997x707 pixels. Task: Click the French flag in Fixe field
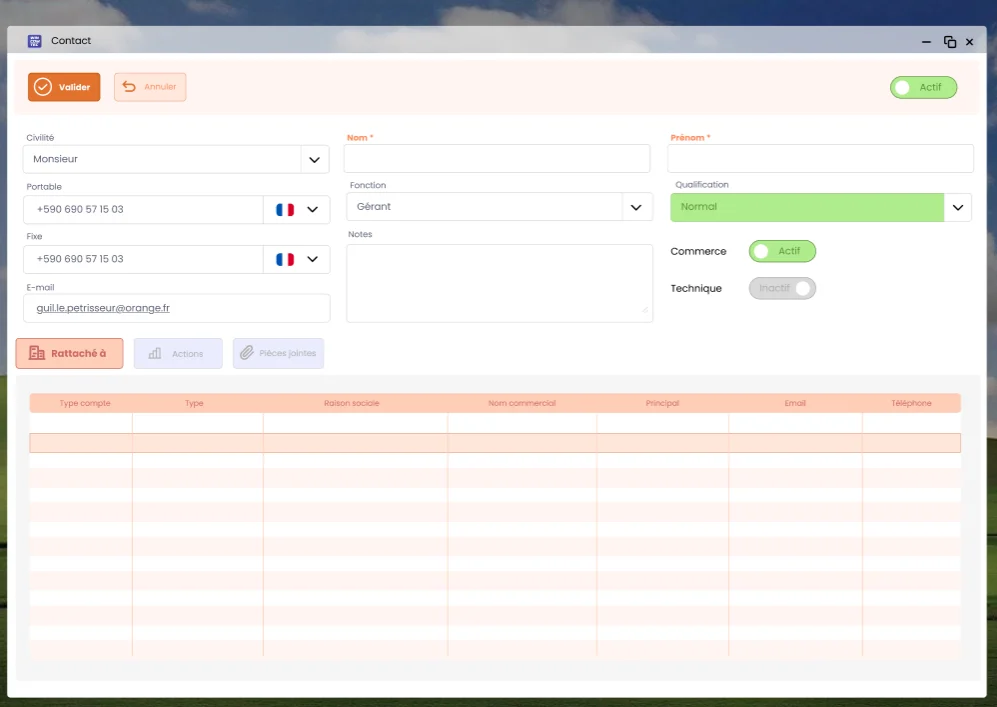285,259
